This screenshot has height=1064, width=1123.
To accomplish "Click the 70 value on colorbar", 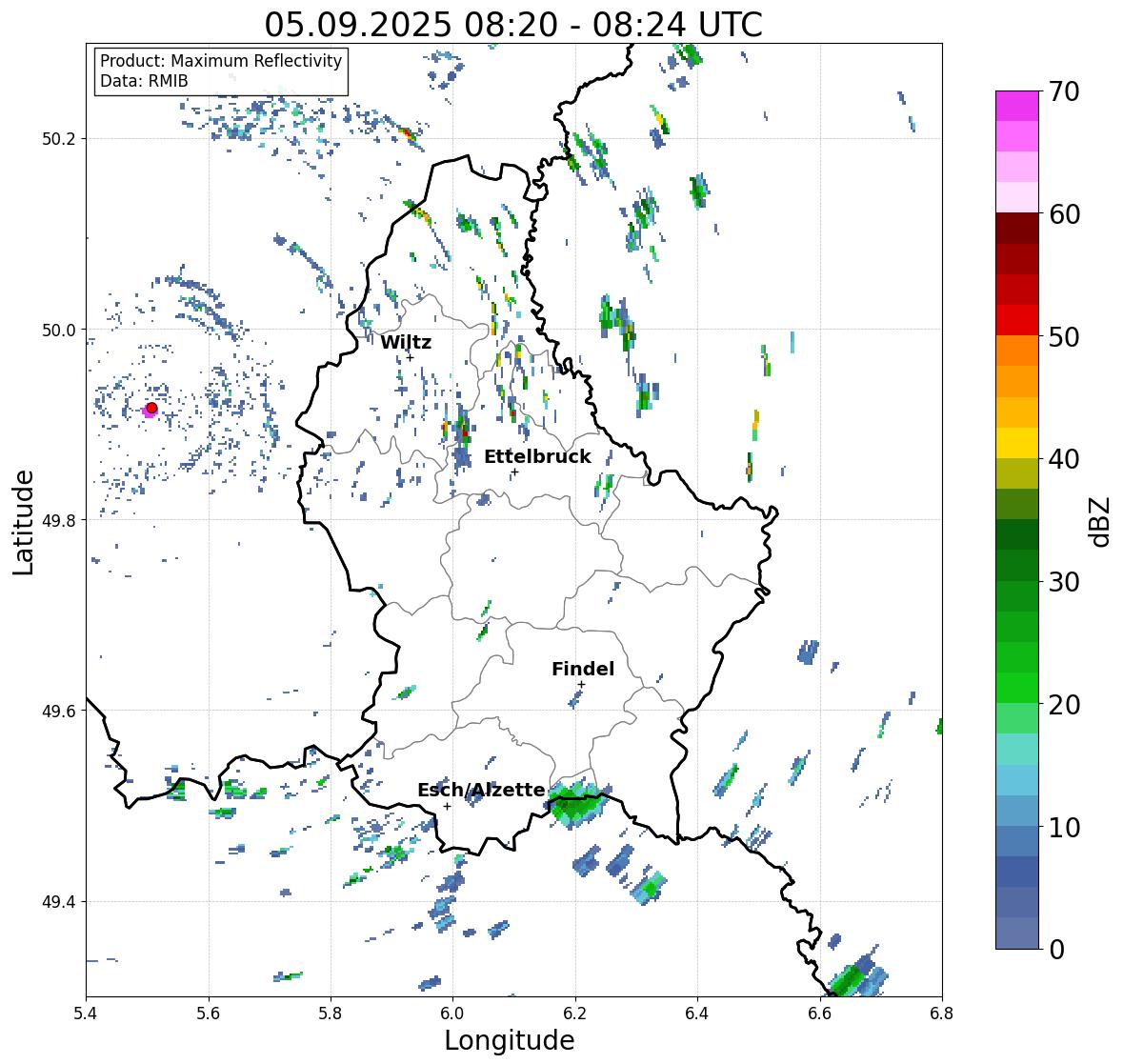I will (x=1063, y=91).
